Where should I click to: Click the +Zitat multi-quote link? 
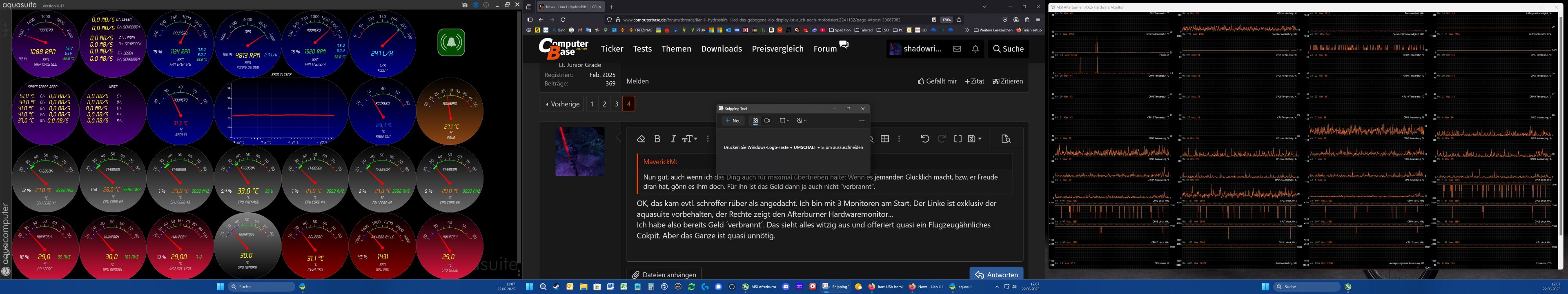pos(975,81)
